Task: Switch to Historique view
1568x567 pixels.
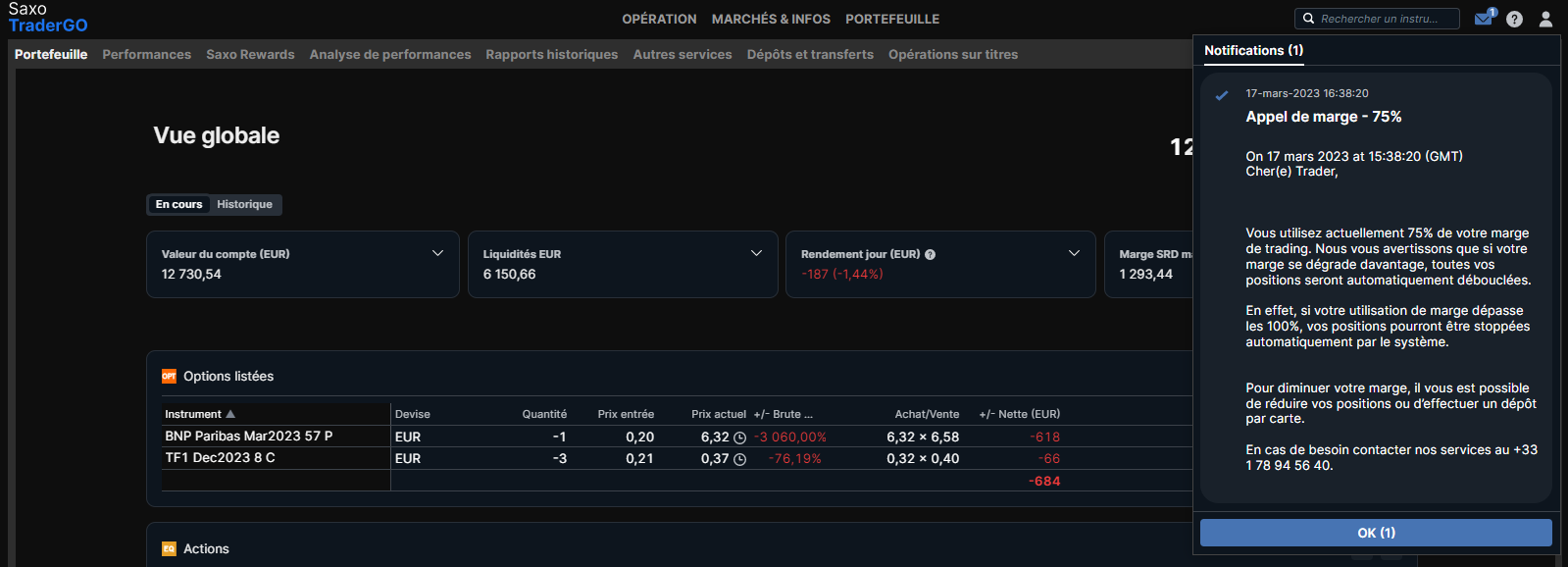Action: pos(244,204)
